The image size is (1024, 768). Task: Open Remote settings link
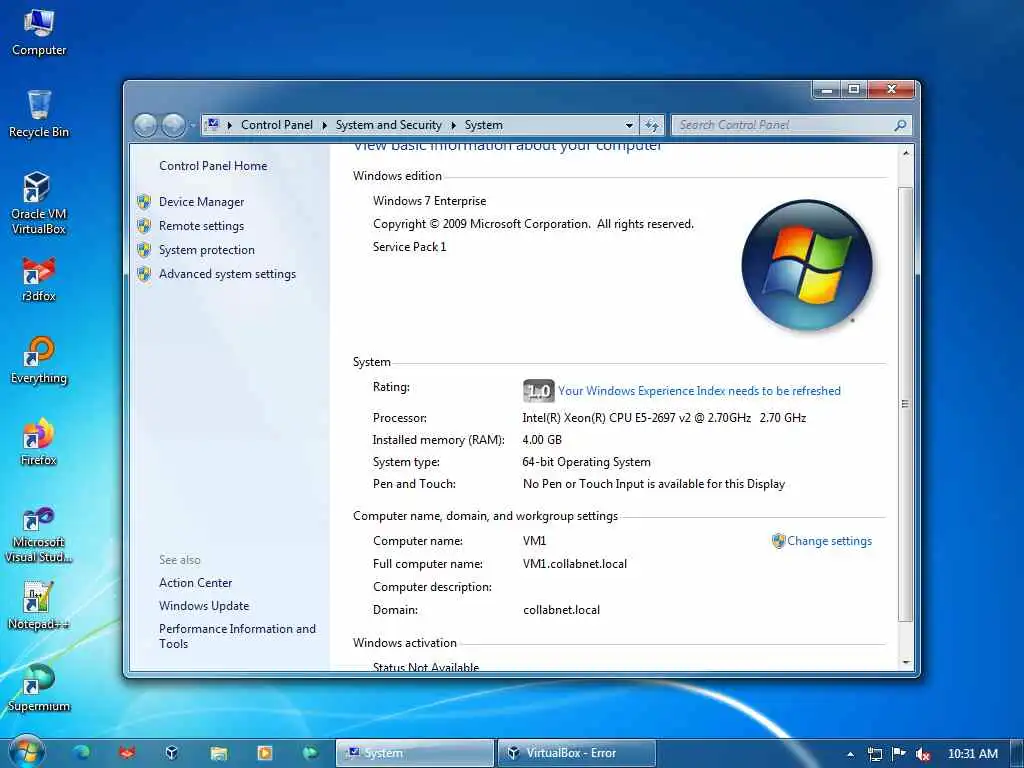pyautogui.click(x=201, y=226)
